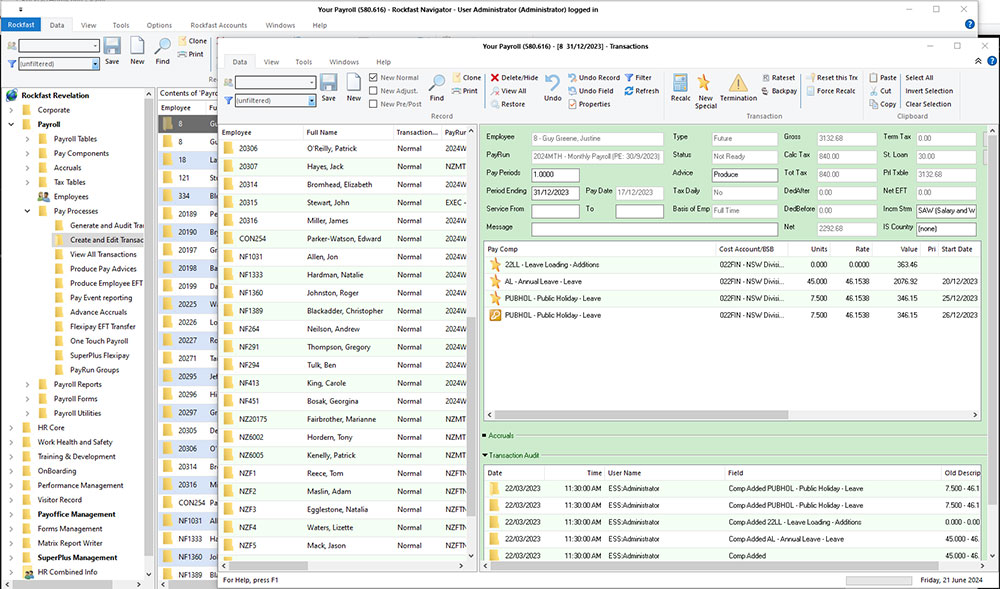Select One Touch Payroll tree item
Screen dimensions: 1000x589
point(99,341)
